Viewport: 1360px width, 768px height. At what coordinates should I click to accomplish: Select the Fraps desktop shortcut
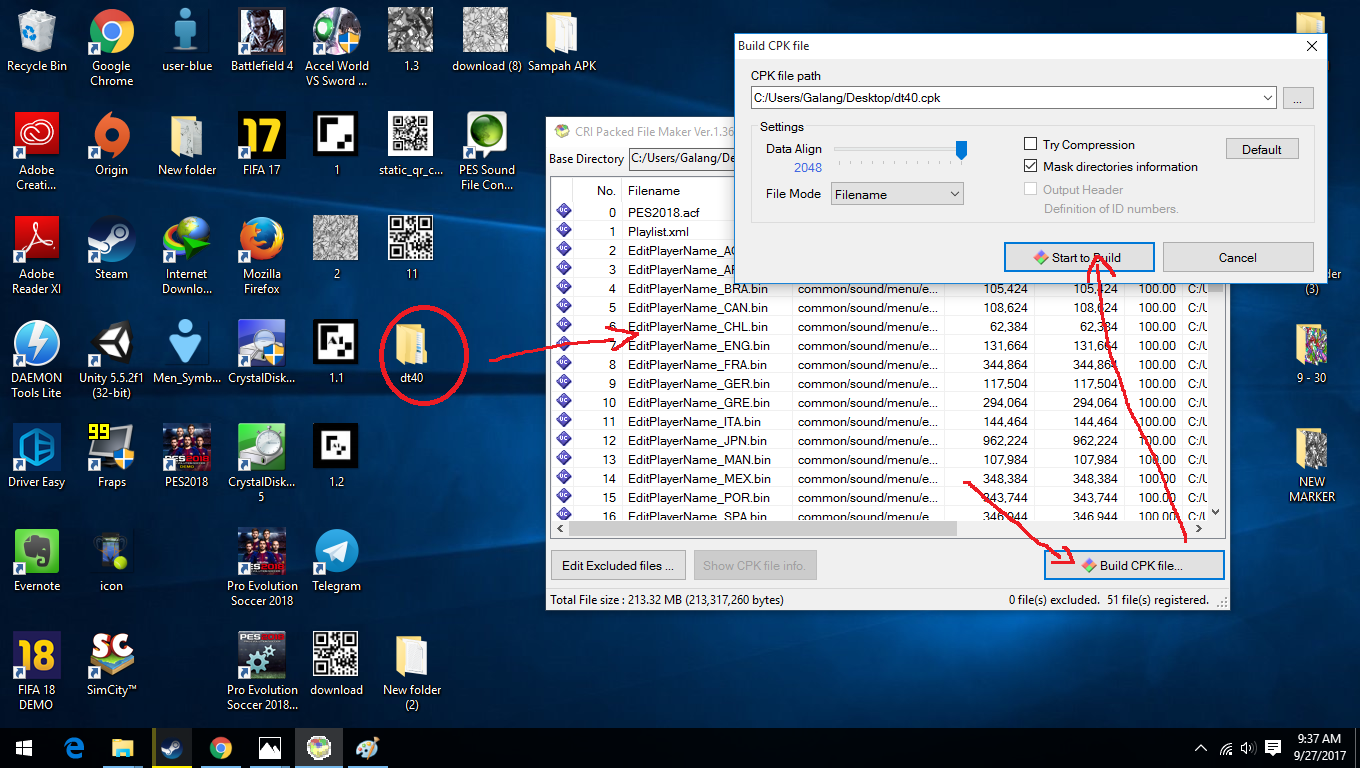[x=112, y=457]
